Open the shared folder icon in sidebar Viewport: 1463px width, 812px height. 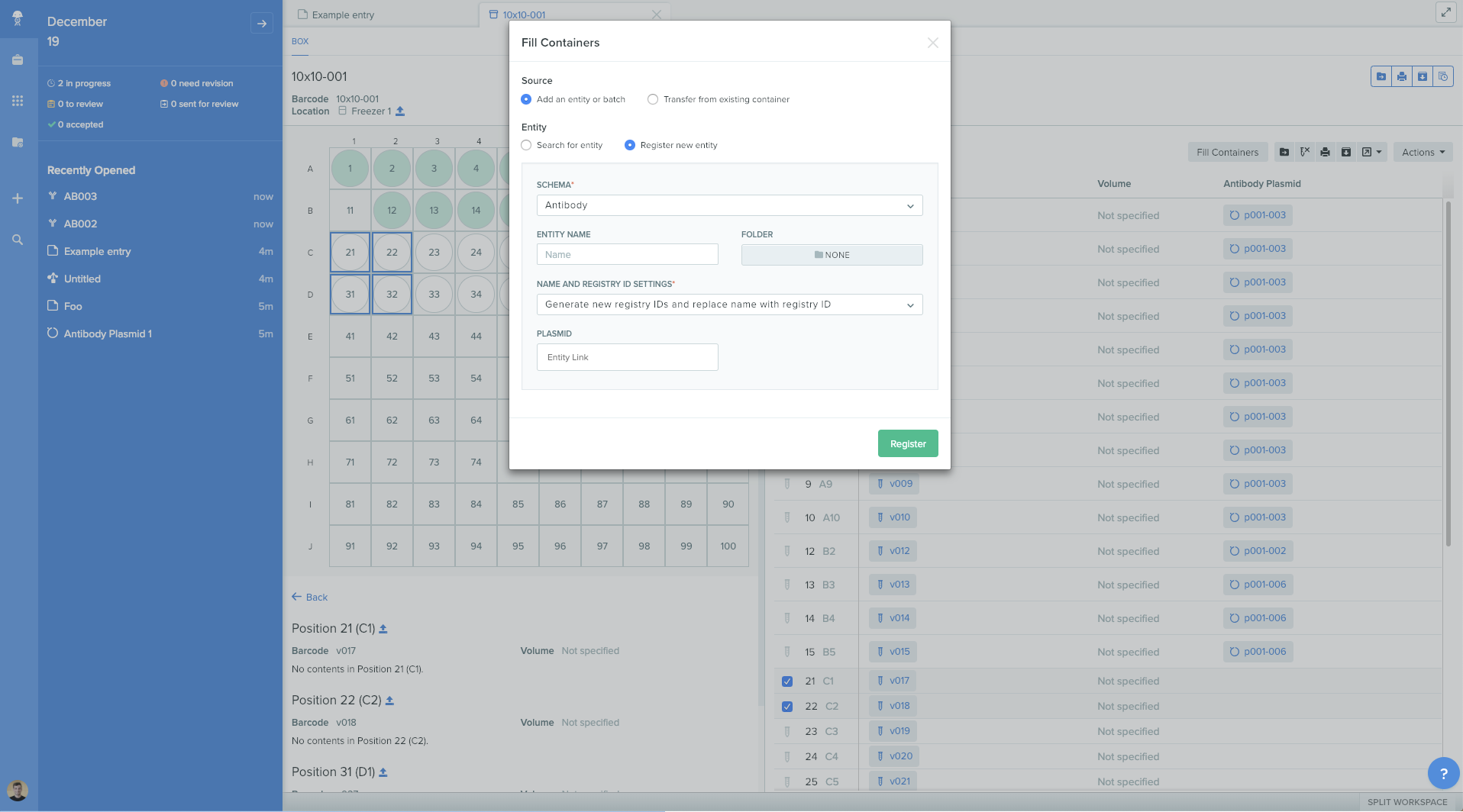coord(18,142)
